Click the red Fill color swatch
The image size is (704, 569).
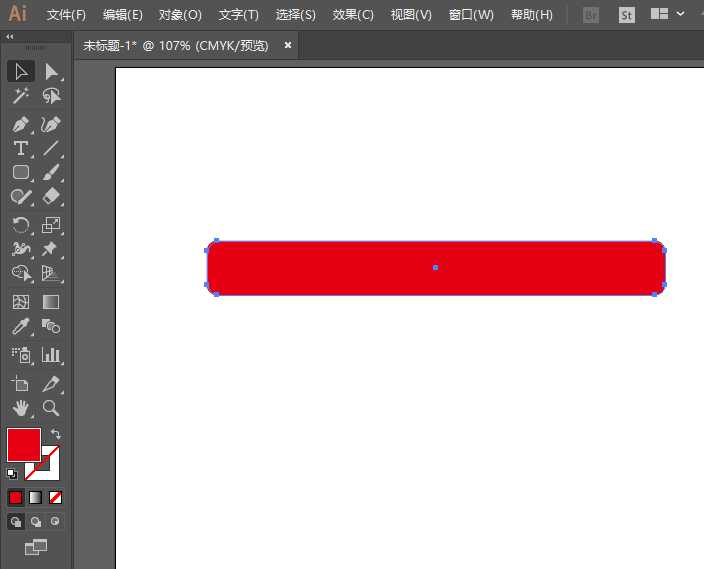23,444
